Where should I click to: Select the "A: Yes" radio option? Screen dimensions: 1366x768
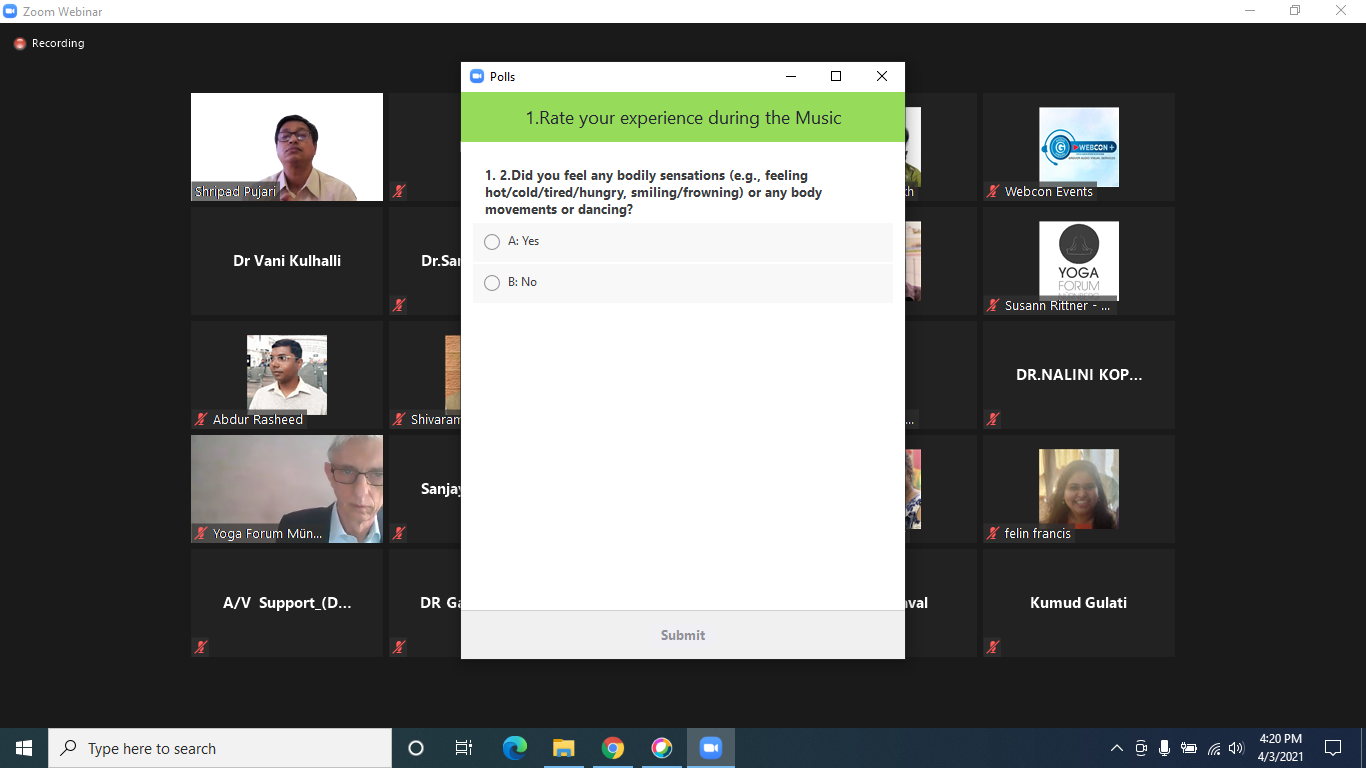click(492, 242)
